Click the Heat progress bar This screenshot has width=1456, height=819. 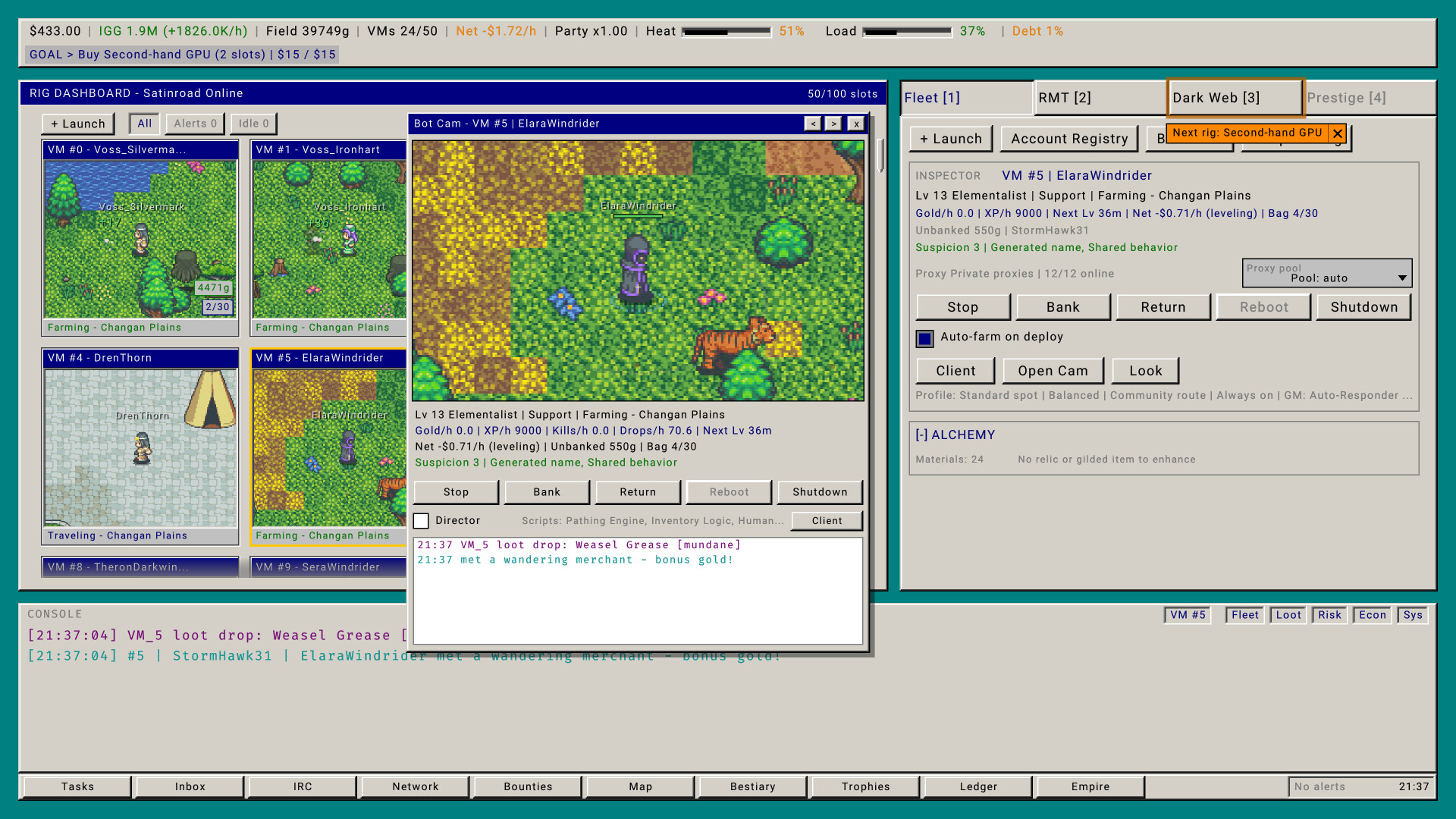pos(726,32)
